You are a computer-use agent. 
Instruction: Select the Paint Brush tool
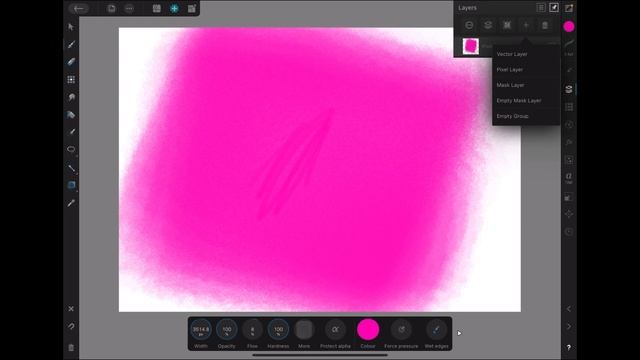point(71,44)
